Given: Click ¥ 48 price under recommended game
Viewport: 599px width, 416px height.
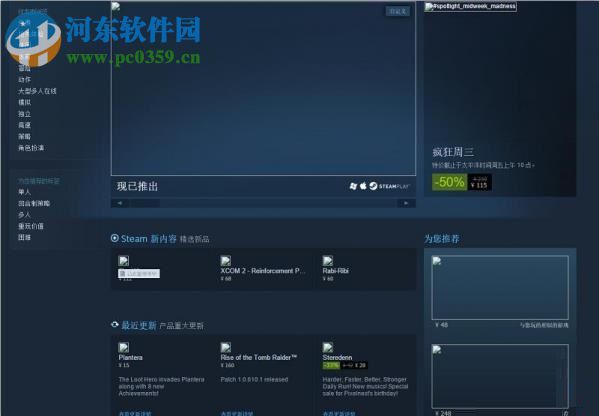Looking at the screenshot, I should tap(442, 325).
